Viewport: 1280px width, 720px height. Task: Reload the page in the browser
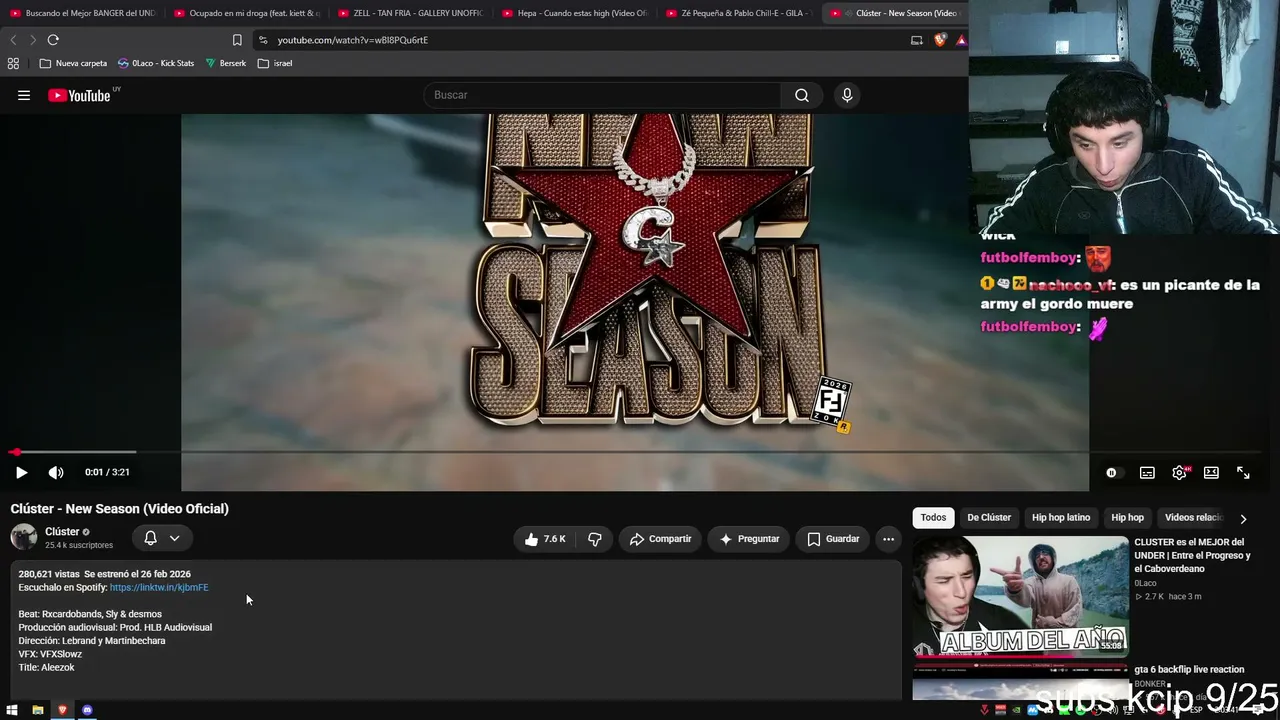point(53,40)
